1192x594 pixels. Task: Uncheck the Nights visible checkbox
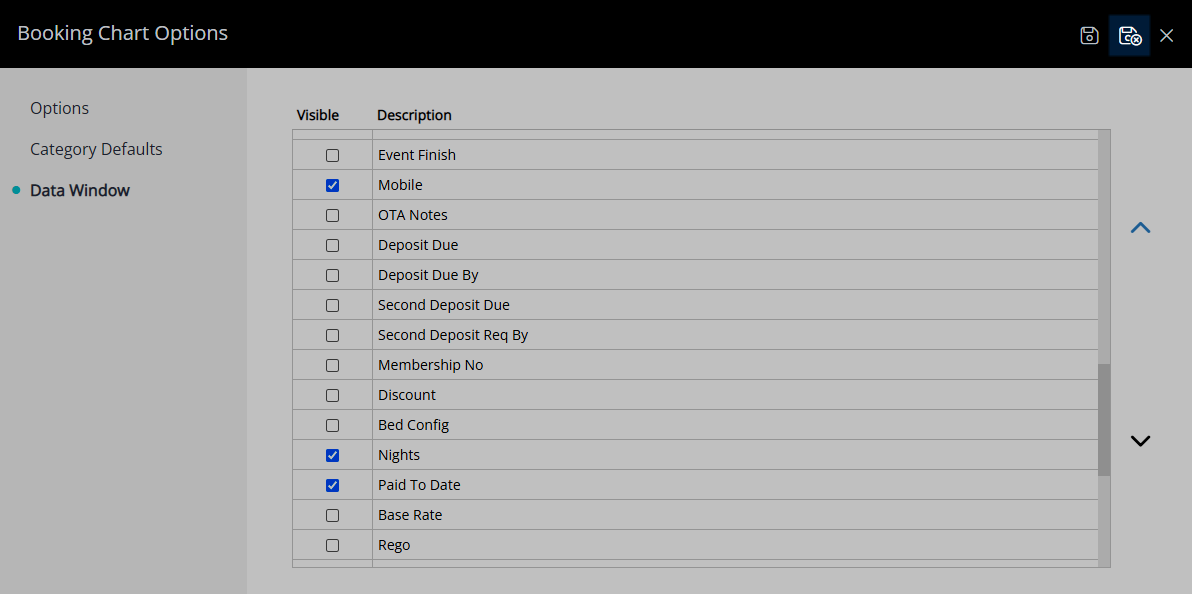pos(332,456)
